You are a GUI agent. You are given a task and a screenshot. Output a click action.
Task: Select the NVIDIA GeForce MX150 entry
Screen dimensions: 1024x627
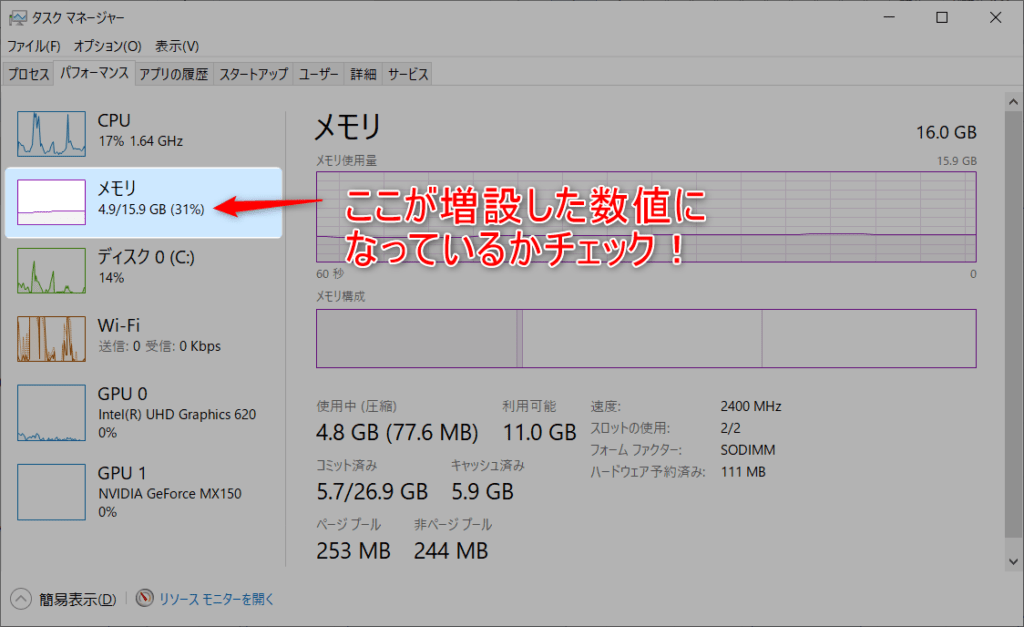point(144,492)
